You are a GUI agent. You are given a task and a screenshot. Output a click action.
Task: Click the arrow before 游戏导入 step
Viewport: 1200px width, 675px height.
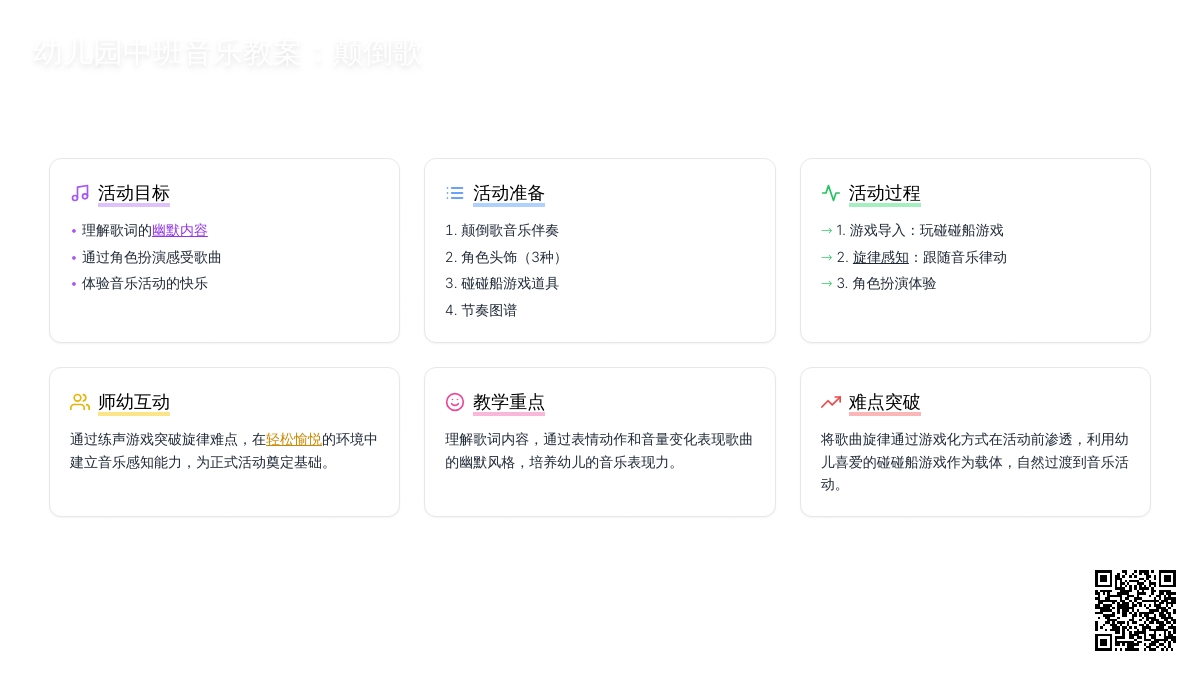click(827, 230)
